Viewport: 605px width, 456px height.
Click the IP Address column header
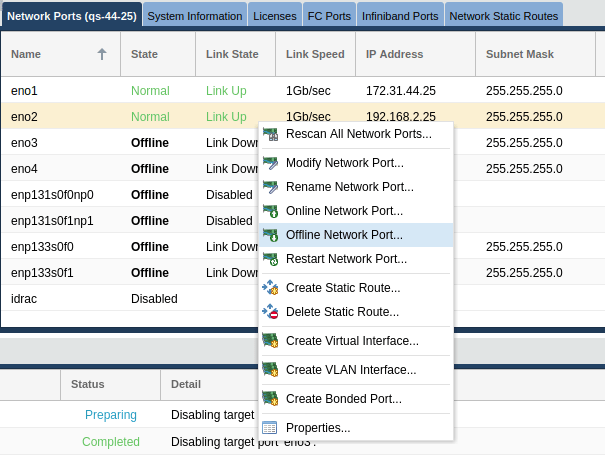pos(395,55)
